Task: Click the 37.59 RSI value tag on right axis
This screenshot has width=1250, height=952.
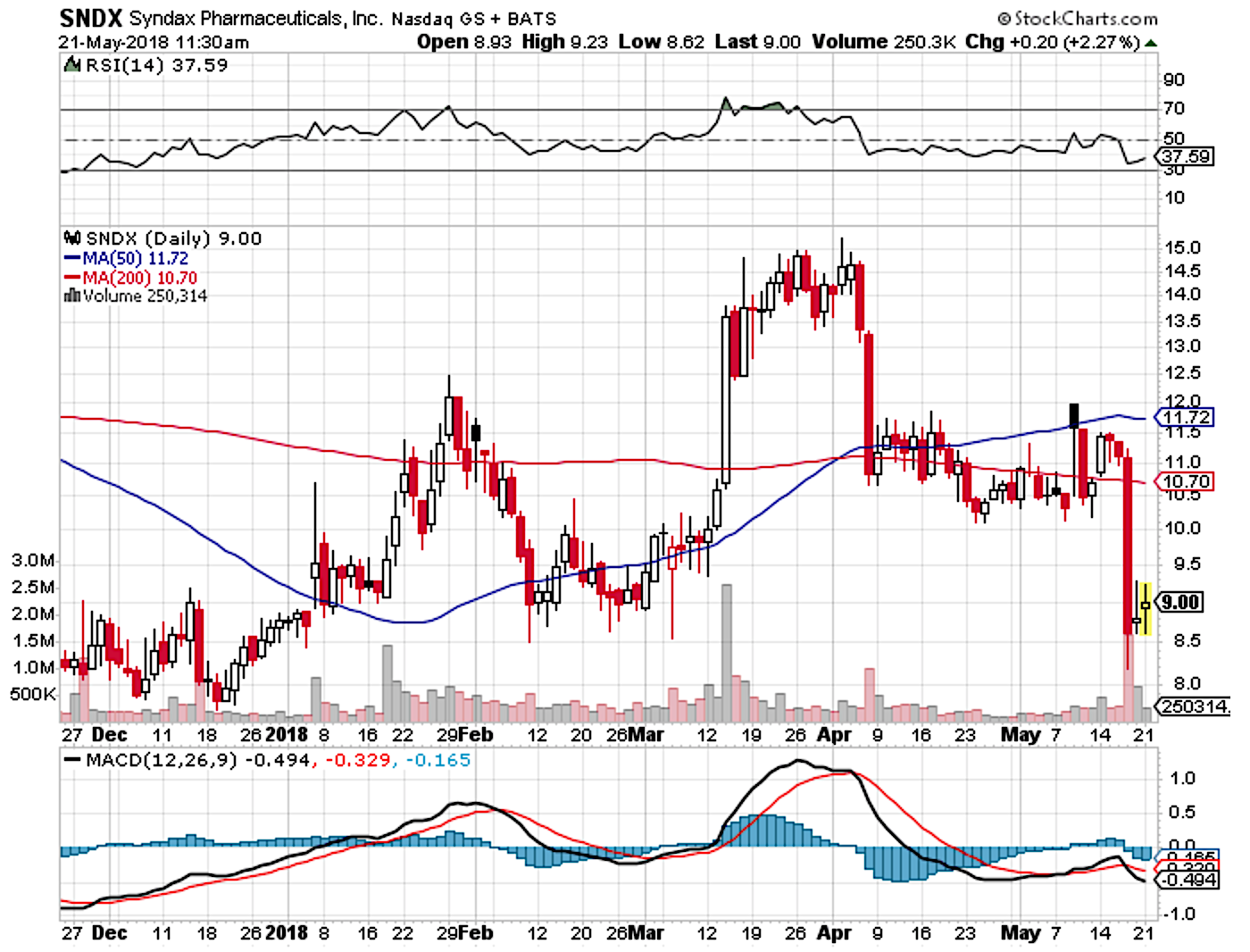Action: click(x=1186, y=156)
